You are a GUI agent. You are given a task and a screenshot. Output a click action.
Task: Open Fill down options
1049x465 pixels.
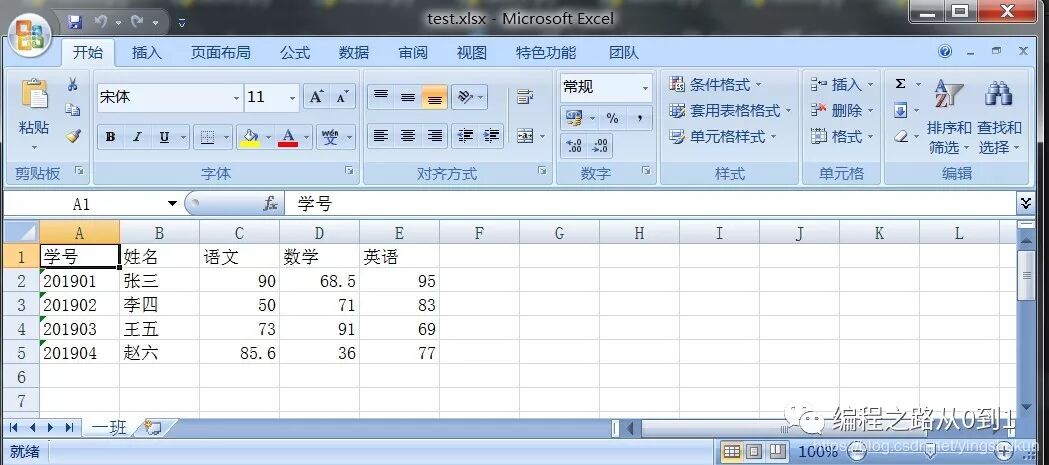[x=901, y=110]
